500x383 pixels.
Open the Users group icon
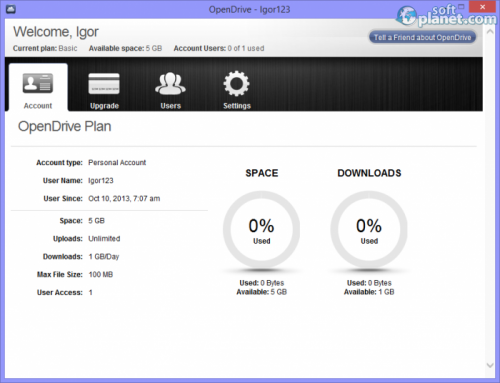(x=170, y=83)
